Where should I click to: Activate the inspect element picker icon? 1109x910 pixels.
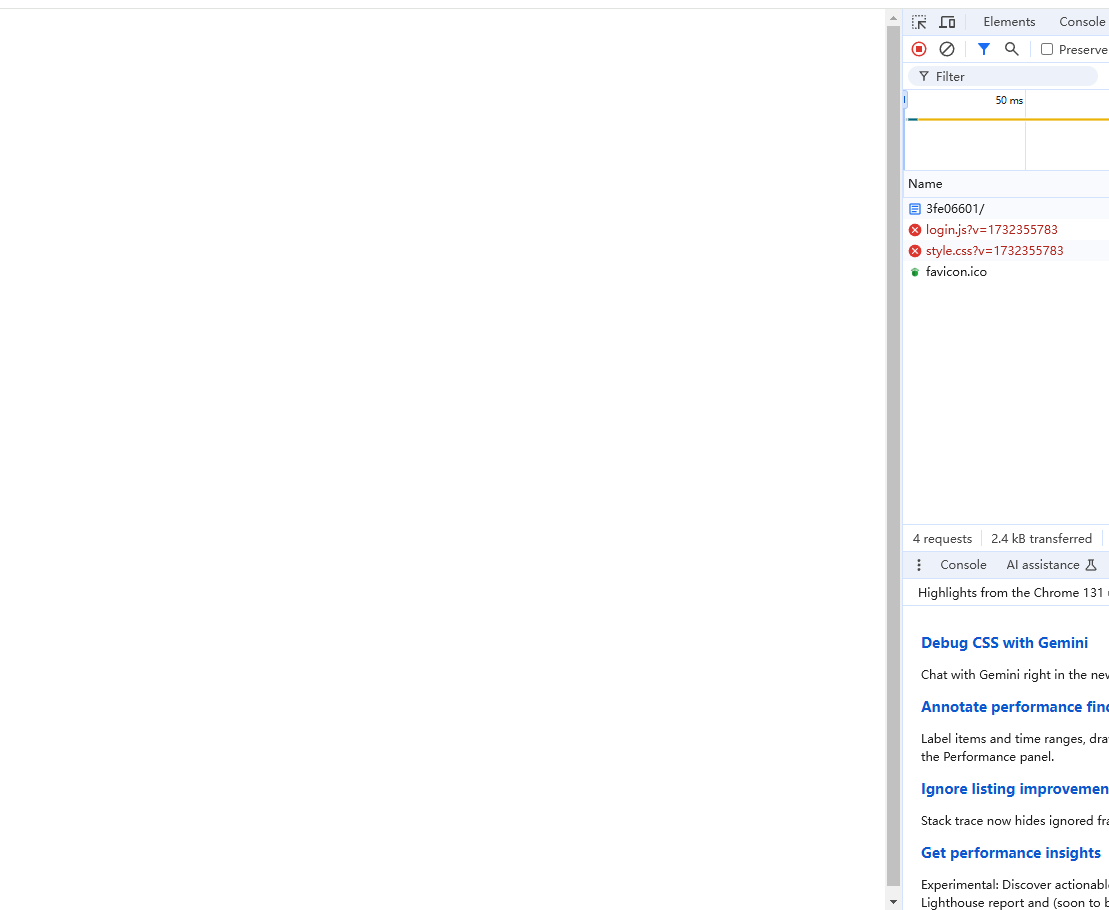pyautogui.click(x=919, y=22)
